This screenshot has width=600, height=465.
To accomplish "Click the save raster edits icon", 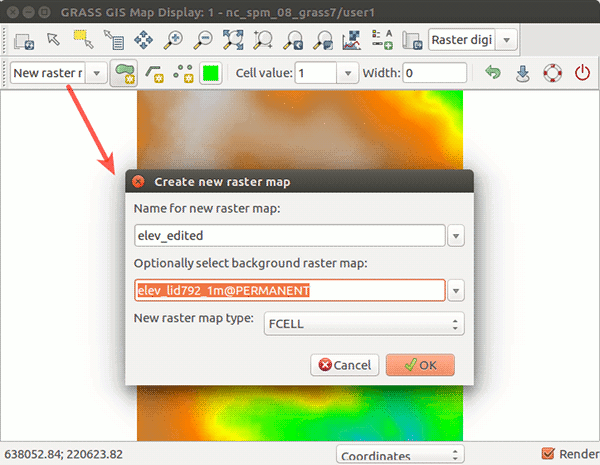I will coord(522,74).
